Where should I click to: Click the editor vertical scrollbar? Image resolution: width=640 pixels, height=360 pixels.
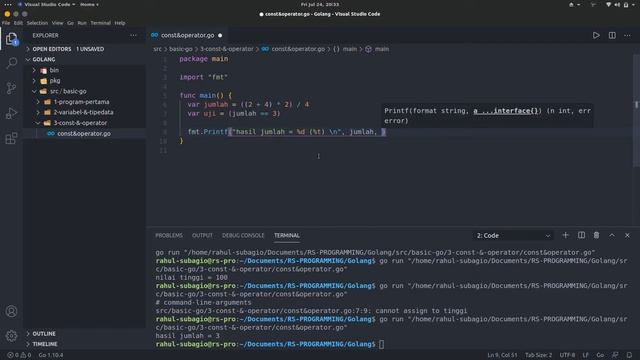coord(636,110)
